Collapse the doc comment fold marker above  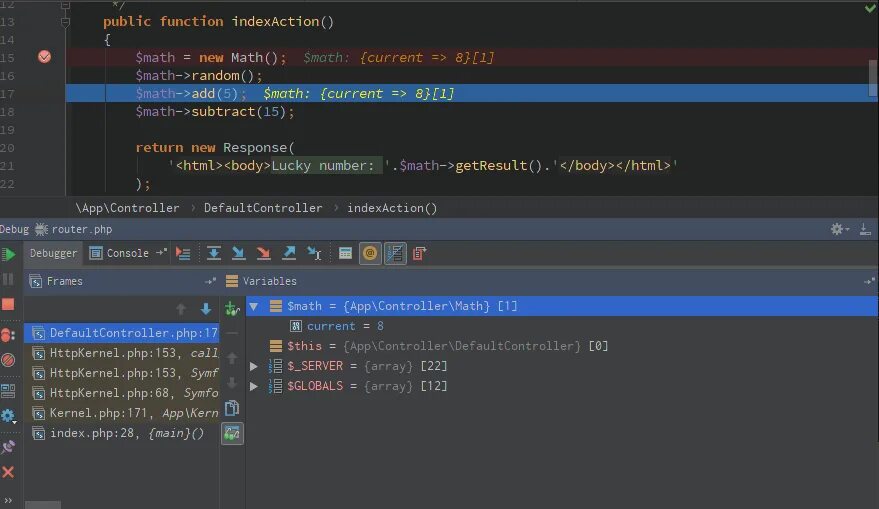click(x=65, y=4)
